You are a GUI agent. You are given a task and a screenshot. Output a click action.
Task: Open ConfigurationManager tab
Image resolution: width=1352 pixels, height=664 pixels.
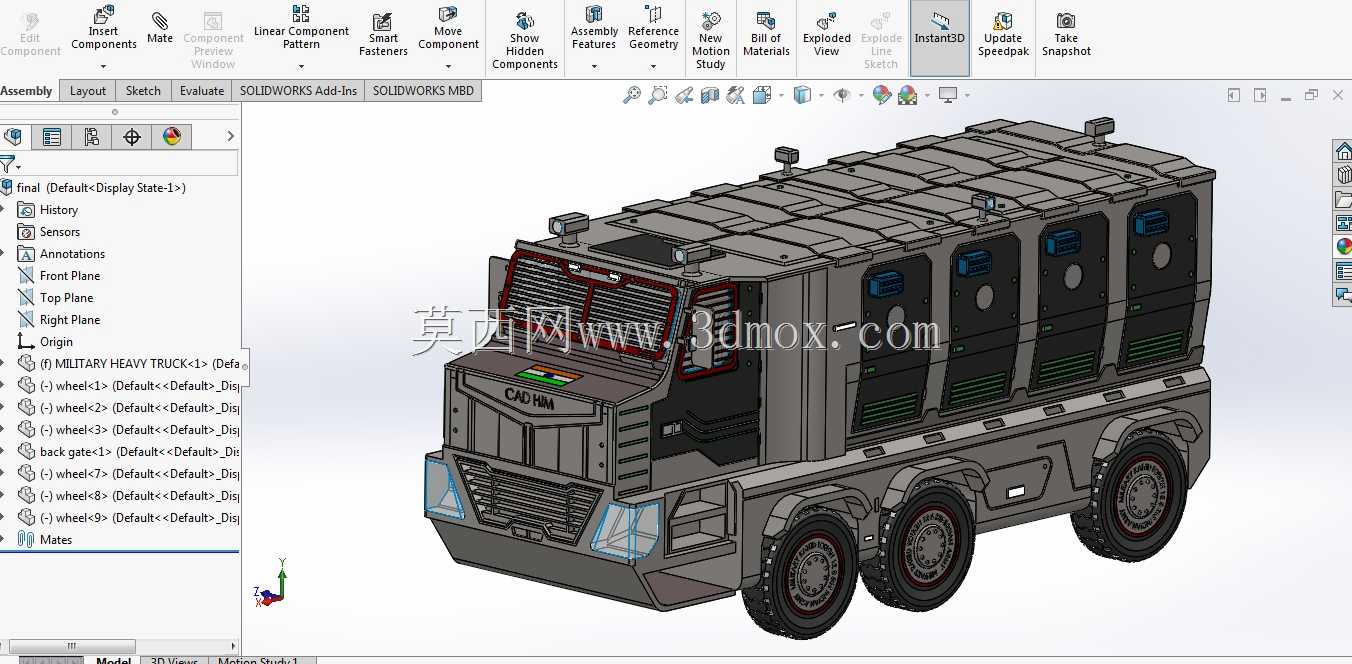pyautogui.click(x=92, y=137)
